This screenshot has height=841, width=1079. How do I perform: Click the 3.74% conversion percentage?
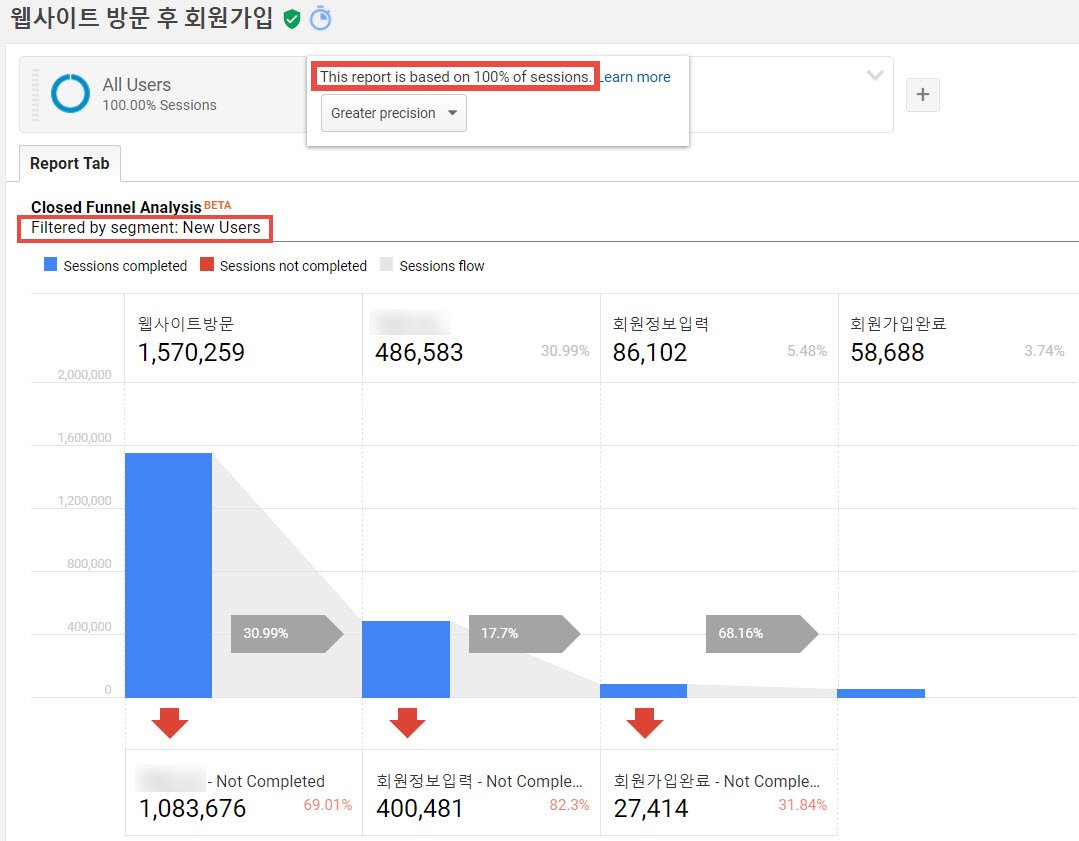click(x=1044, y=351)
